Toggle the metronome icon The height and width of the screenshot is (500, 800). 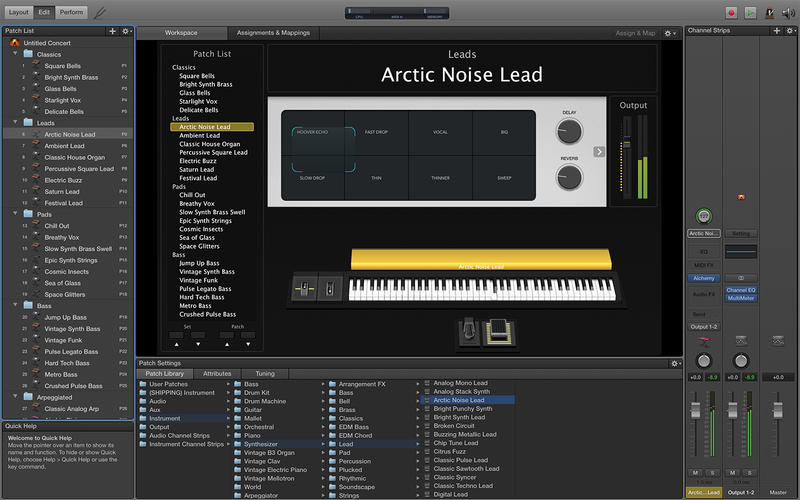tap(769, 12)
